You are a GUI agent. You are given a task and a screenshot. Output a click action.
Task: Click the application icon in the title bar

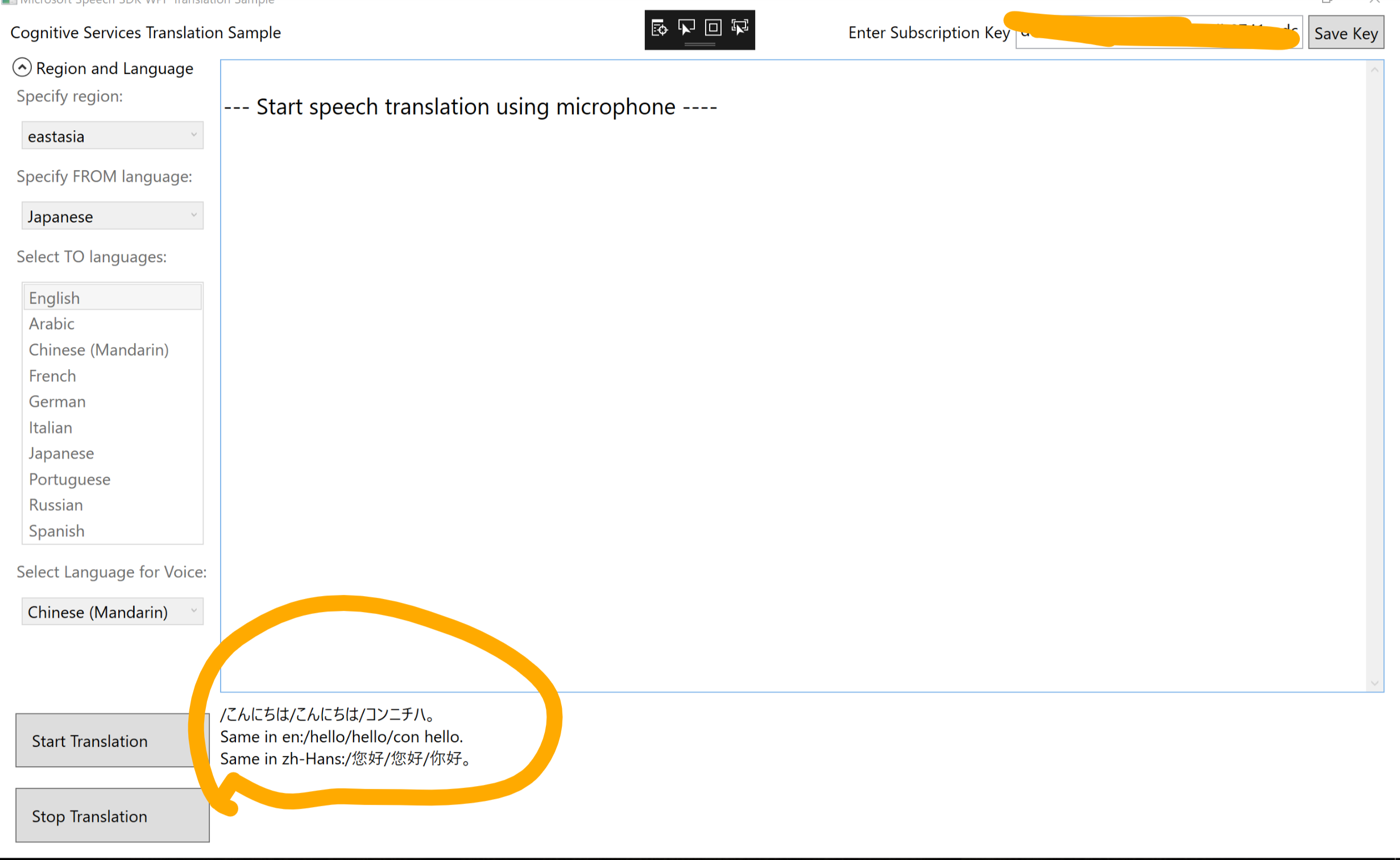click(10, 2)
